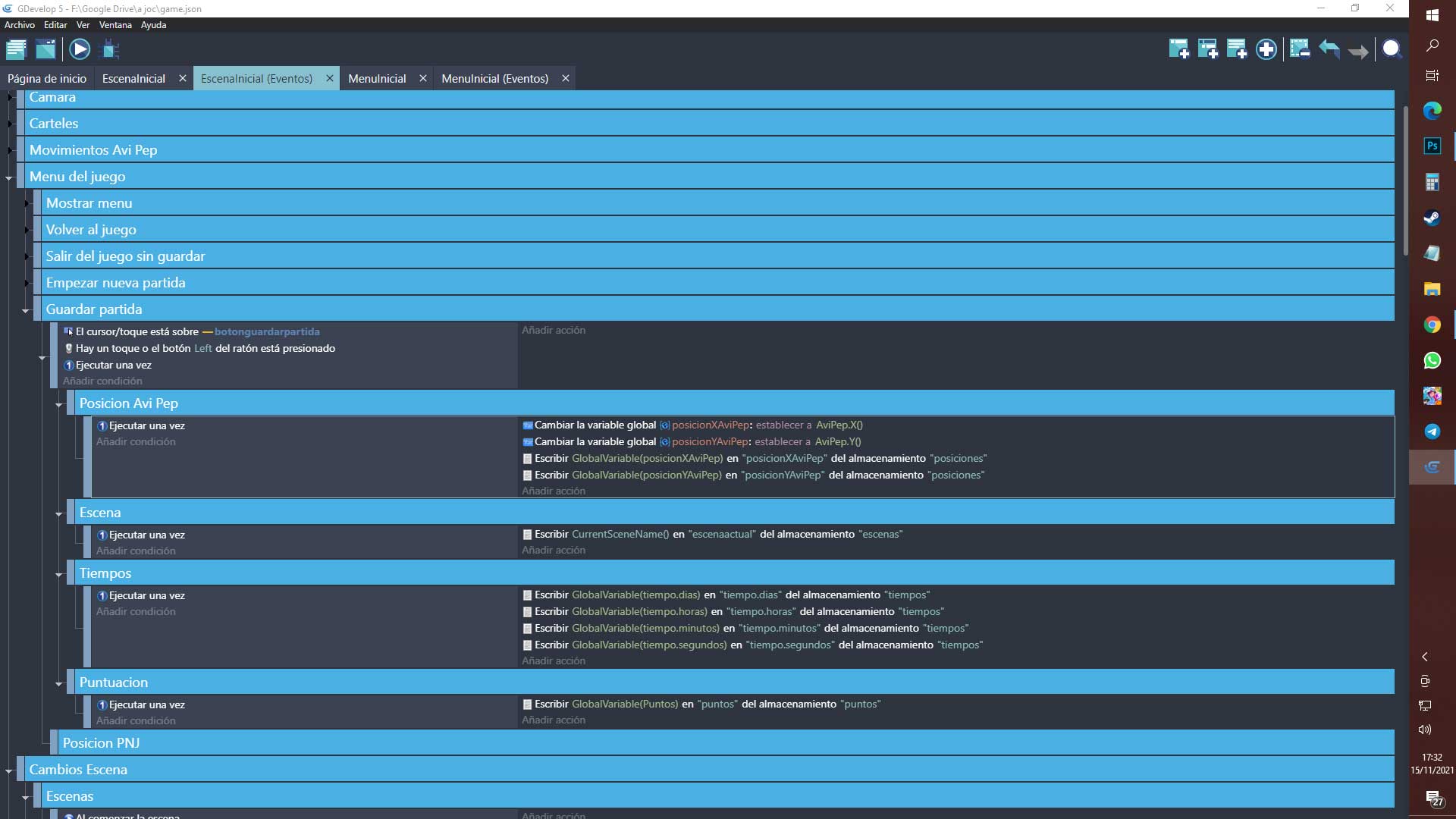
Task: Launch the game preview with the play icon
Action: (x=80, y=49)
